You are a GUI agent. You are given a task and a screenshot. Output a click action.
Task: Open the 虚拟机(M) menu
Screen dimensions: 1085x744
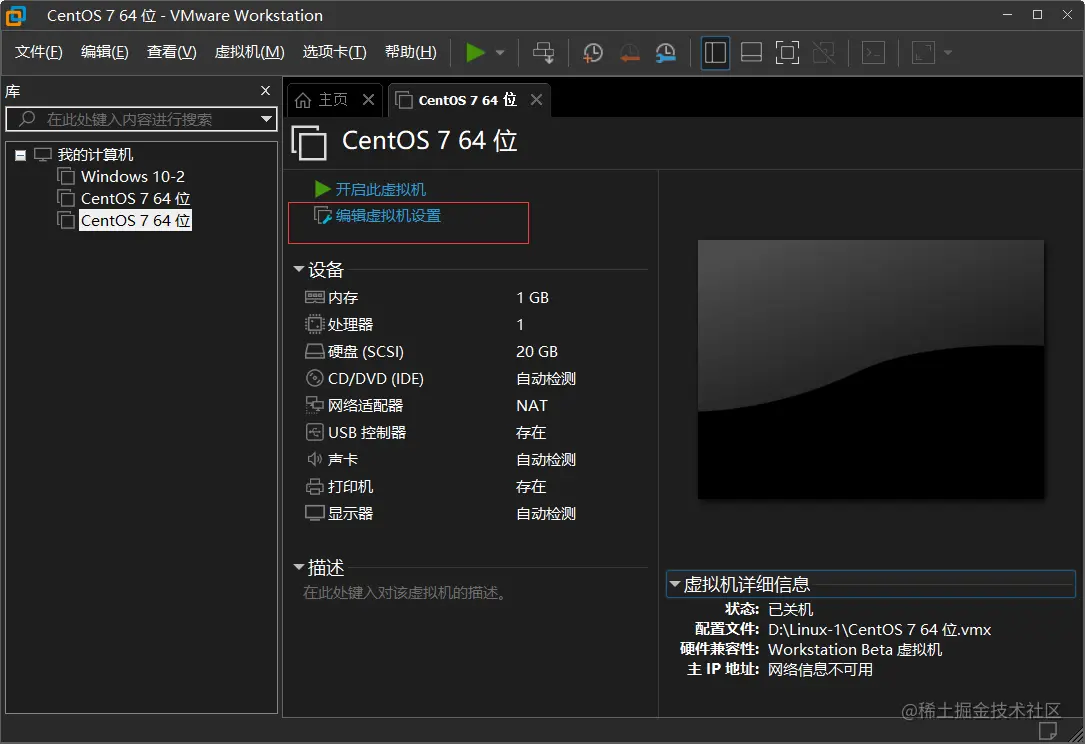tap(249, 52)
